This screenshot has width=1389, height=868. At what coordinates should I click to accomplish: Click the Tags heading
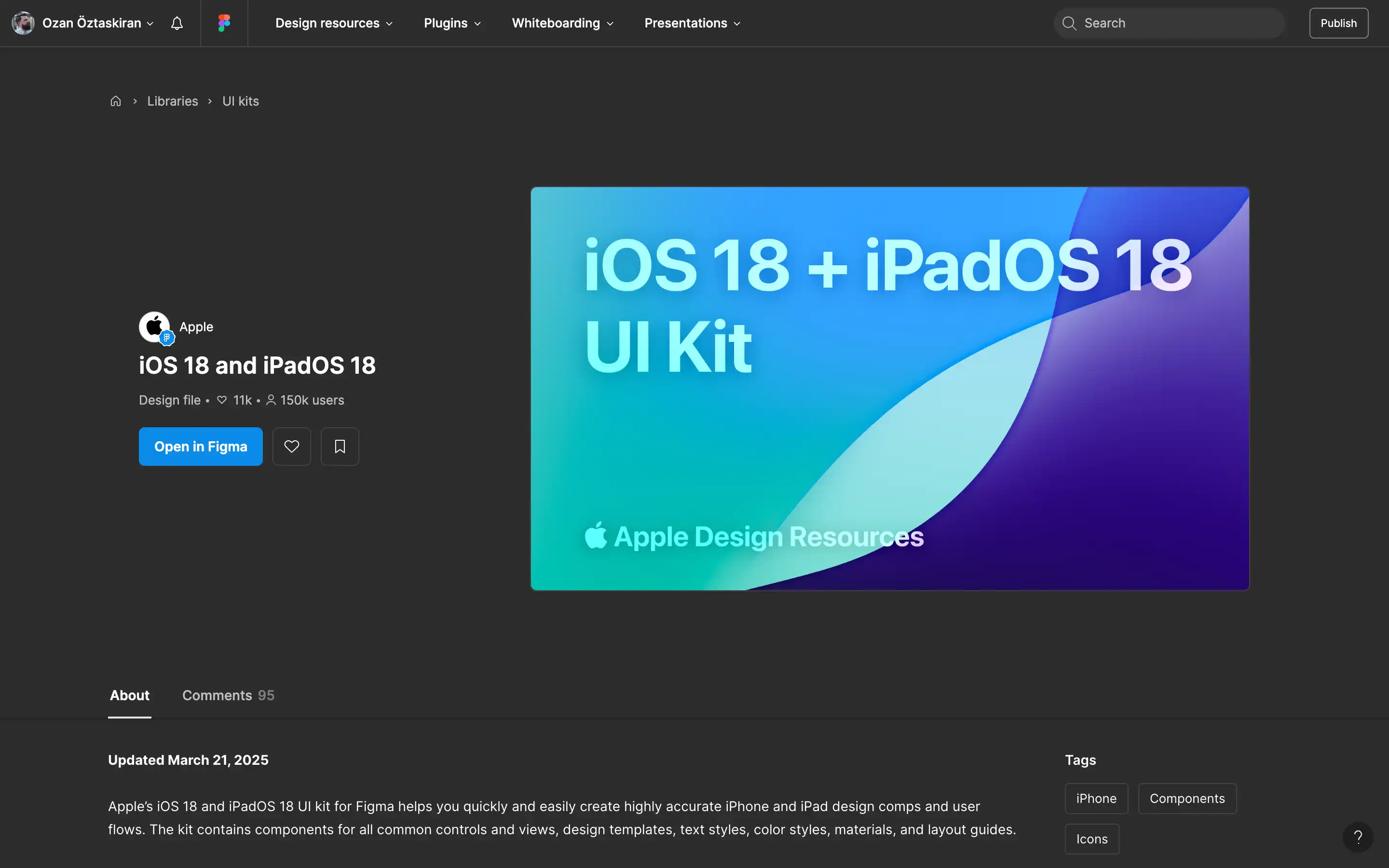click(1080, 759)
